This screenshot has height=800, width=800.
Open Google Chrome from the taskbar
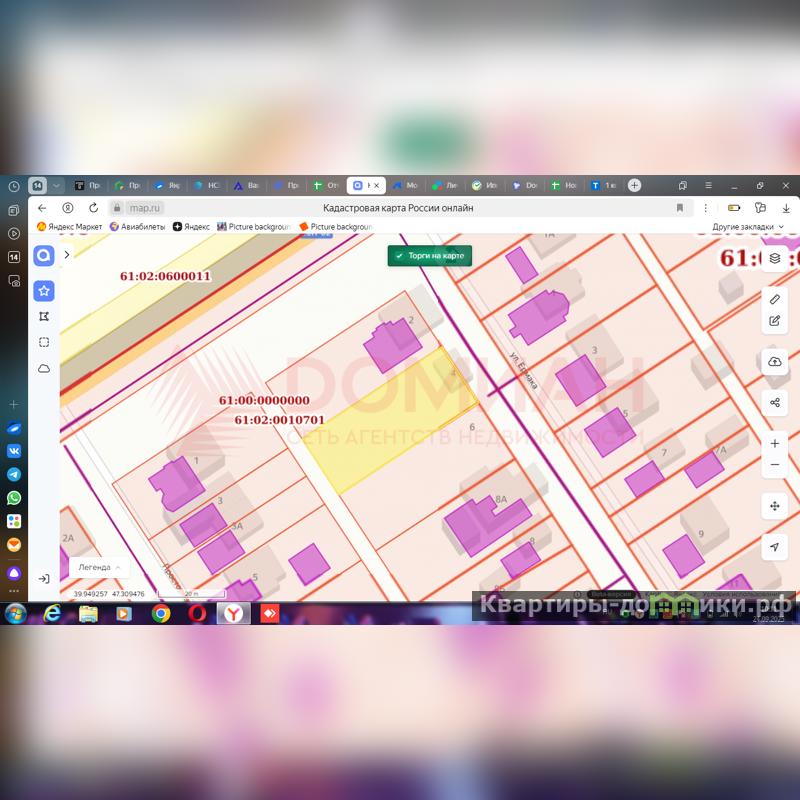point(161,613)
